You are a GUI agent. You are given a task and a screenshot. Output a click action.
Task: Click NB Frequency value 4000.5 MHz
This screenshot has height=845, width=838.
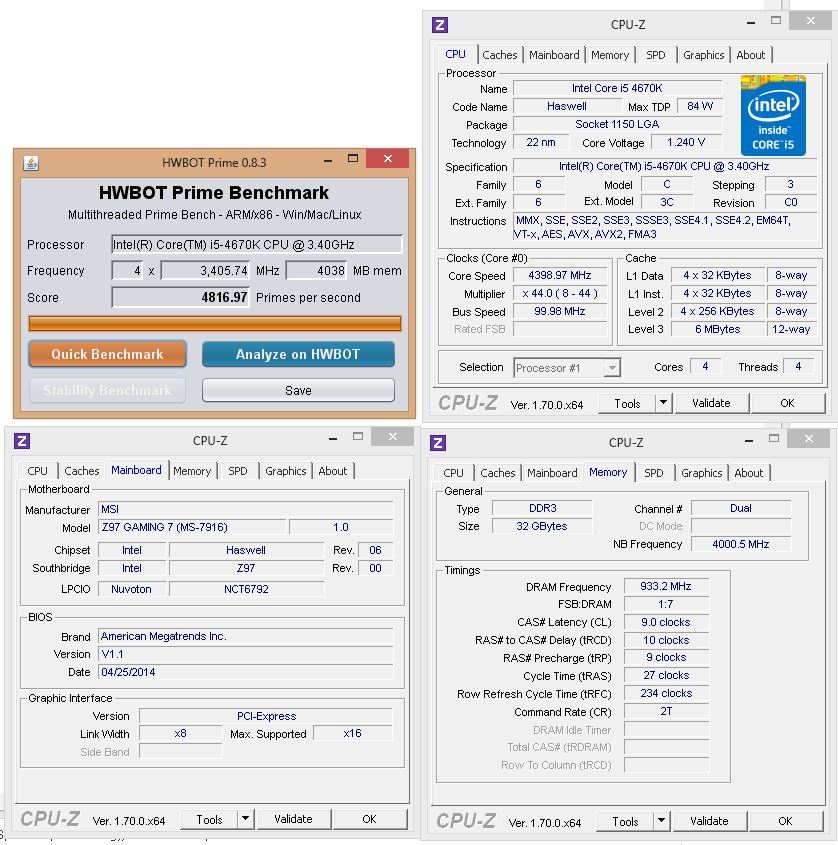[740, 544]
